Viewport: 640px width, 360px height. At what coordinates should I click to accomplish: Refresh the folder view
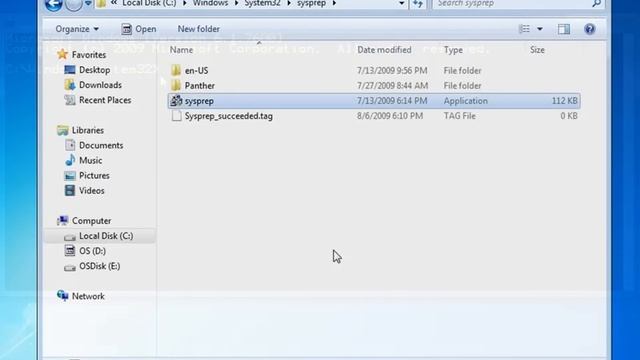point(418,4)
